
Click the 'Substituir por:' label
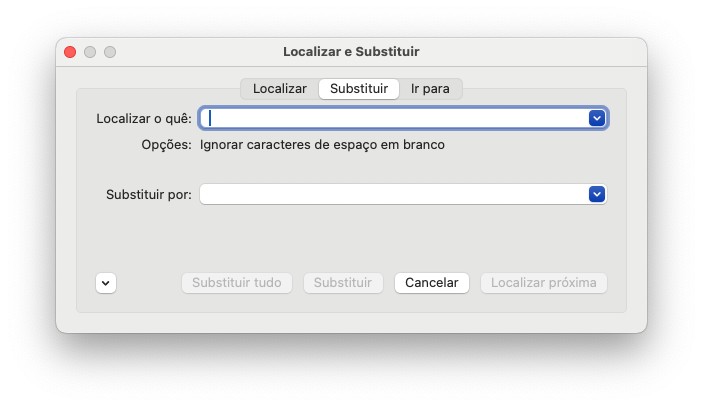[148, 194]
